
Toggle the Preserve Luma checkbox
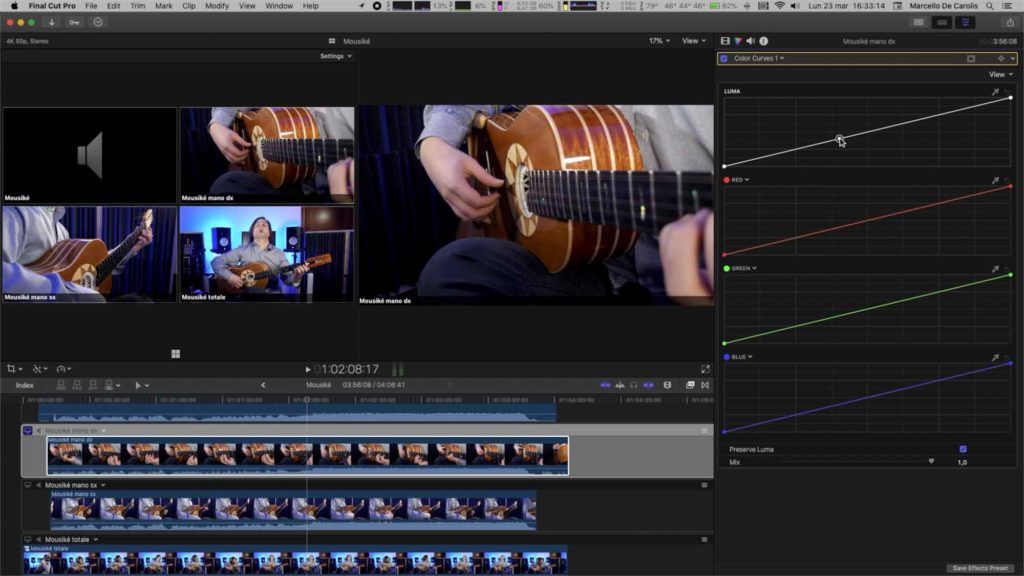pos(963,449)
